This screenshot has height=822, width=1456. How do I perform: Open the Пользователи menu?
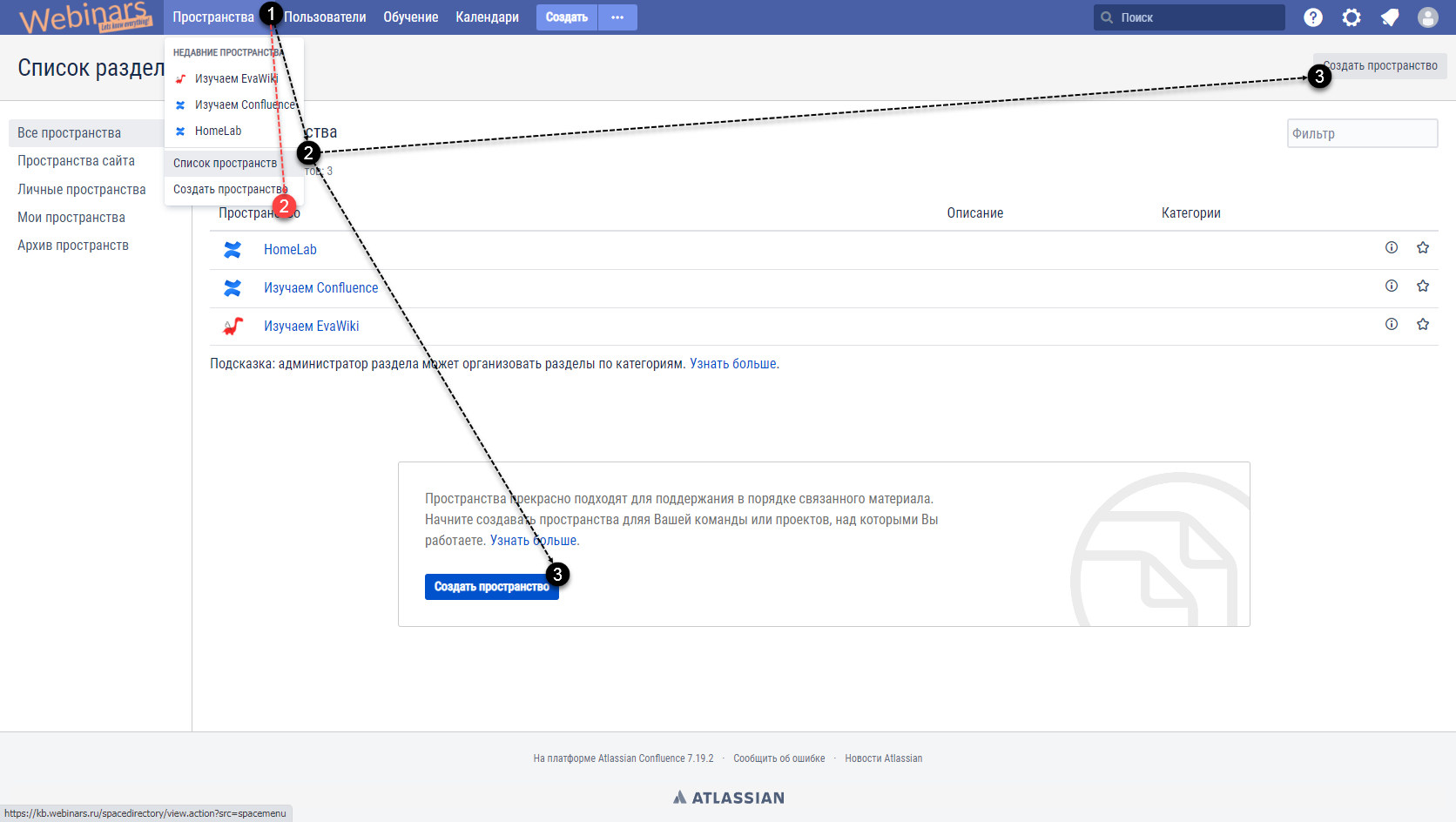click(326, 17)
